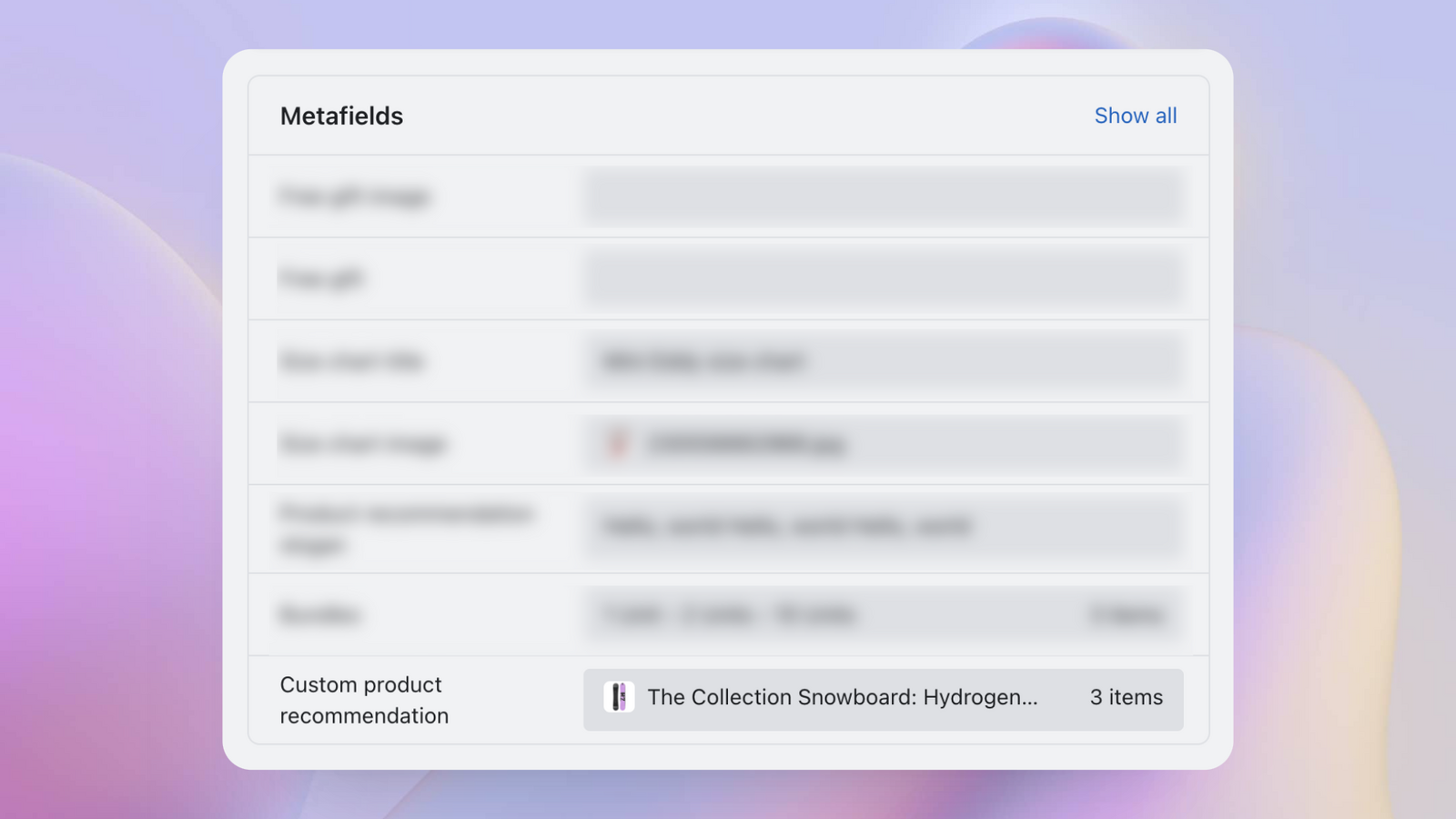Viewport: 1456px width, 819px height.
Task: Edit the Size chart title value field
Action: 883,361
